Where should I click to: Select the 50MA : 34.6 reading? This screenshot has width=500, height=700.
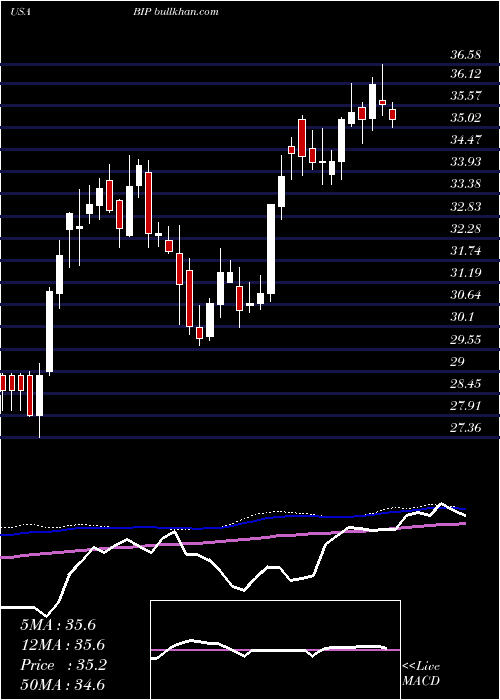(x=62, y=685)
